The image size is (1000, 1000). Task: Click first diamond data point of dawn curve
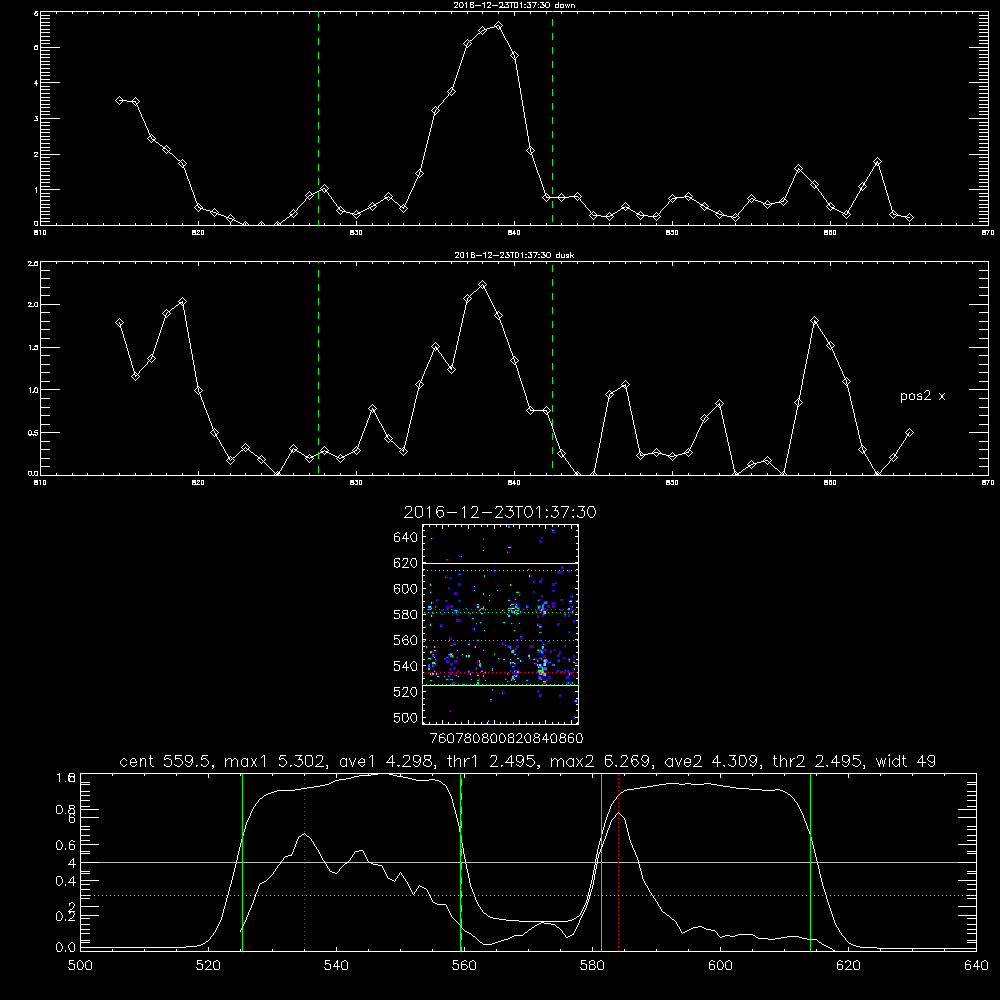tap(119, 100)
